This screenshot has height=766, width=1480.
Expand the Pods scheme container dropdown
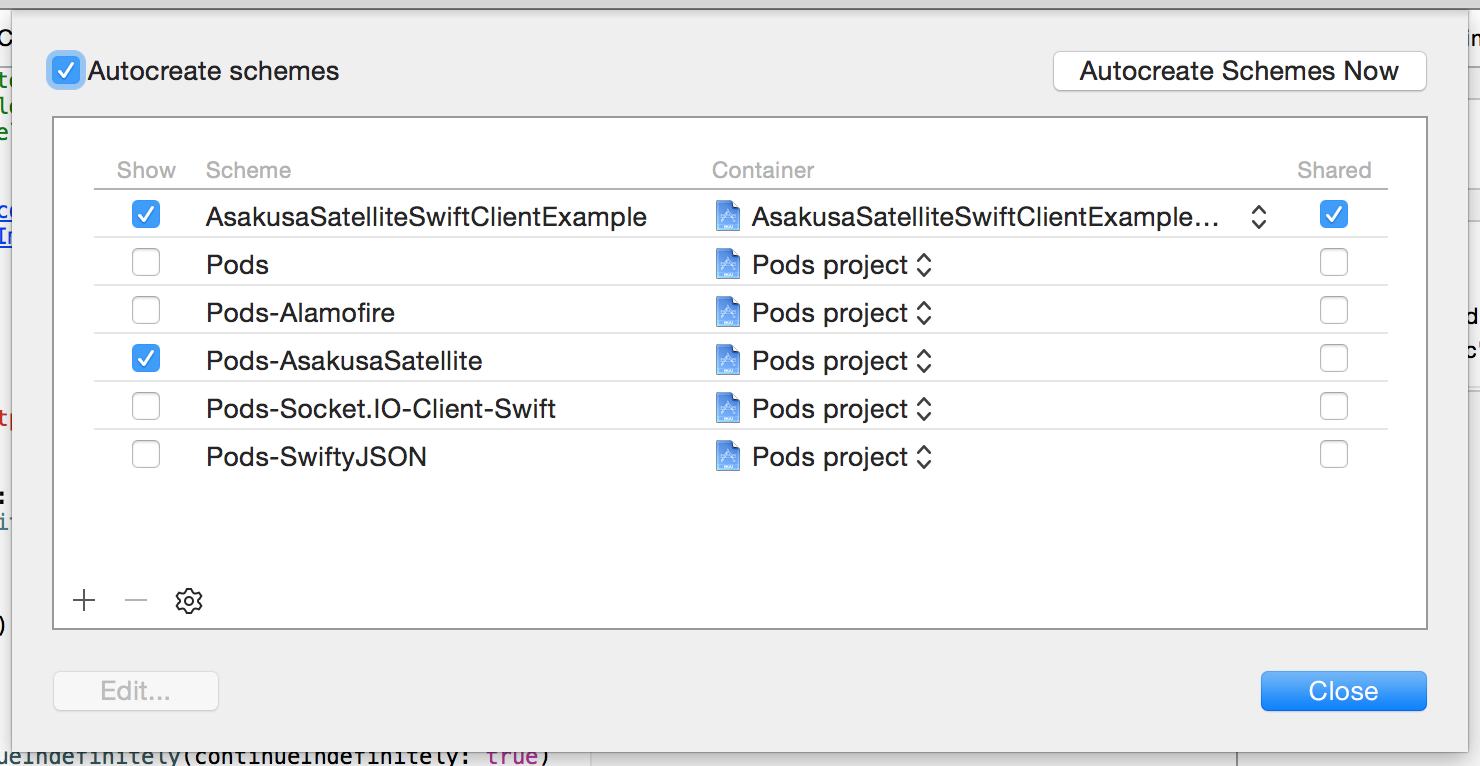pos(925,265)
